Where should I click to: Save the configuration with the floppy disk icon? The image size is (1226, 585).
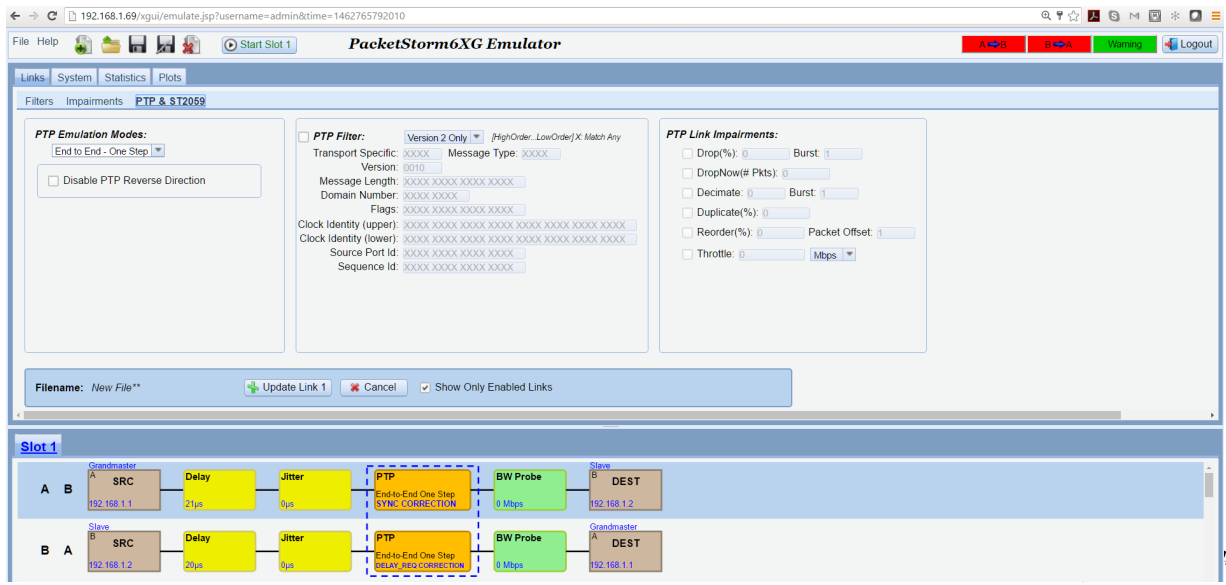click(138, 45)
